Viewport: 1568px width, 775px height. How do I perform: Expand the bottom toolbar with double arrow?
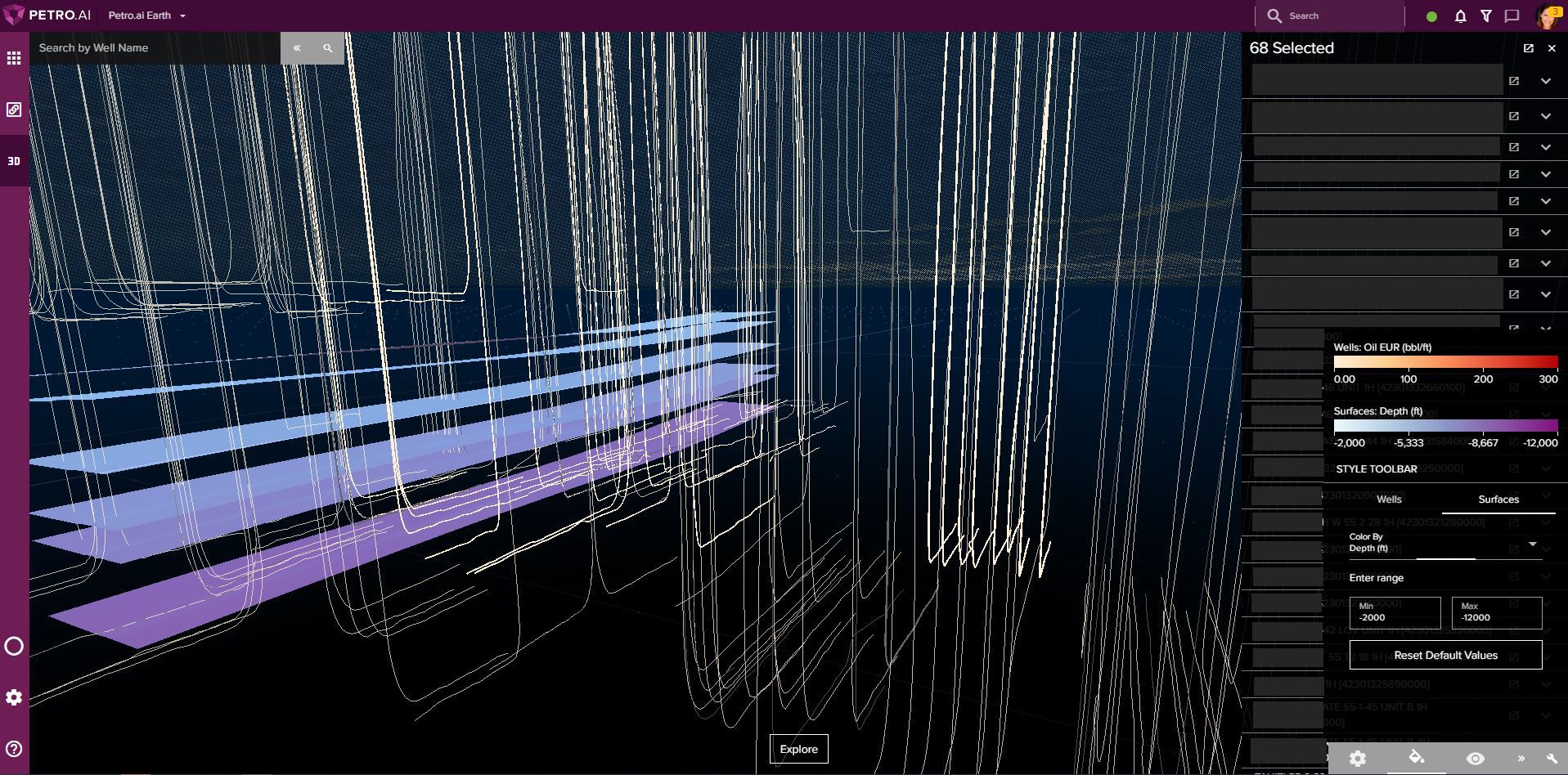tap(1521, 759)
